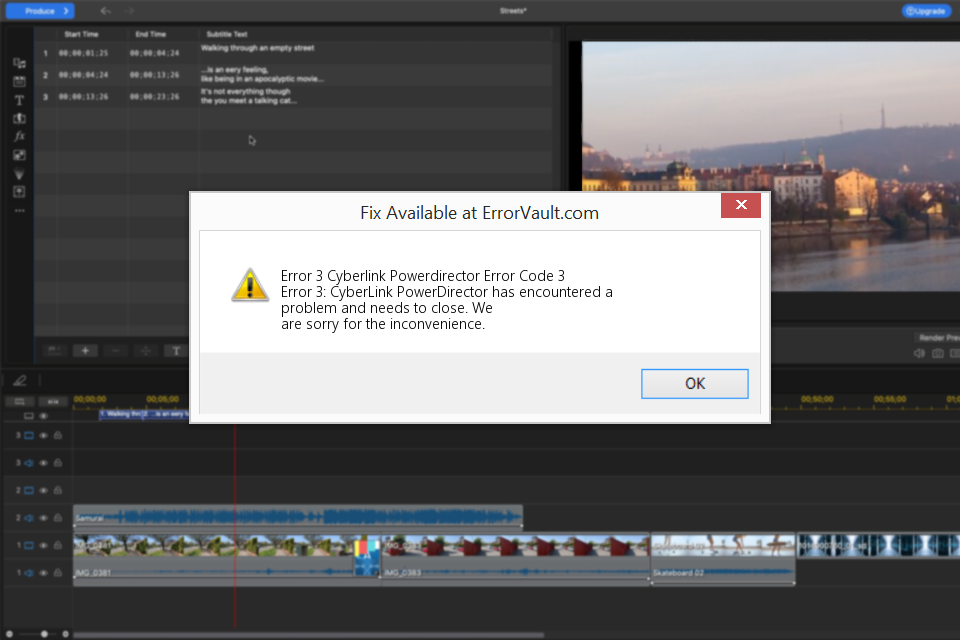This screenshot has width=960, height=640.
Task: Select subtitle row 2 'is an eery feeling'
Action: (294, 75)
